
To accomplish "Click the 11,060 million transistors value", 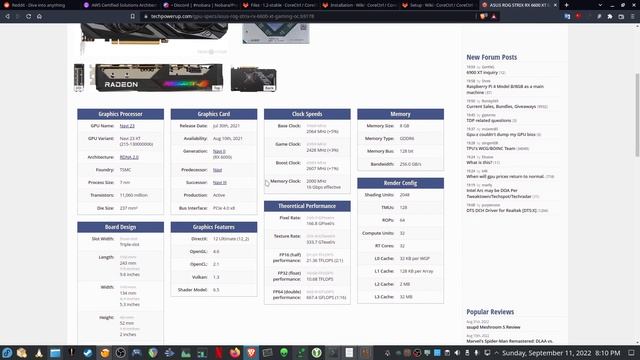I will point(133,195).
